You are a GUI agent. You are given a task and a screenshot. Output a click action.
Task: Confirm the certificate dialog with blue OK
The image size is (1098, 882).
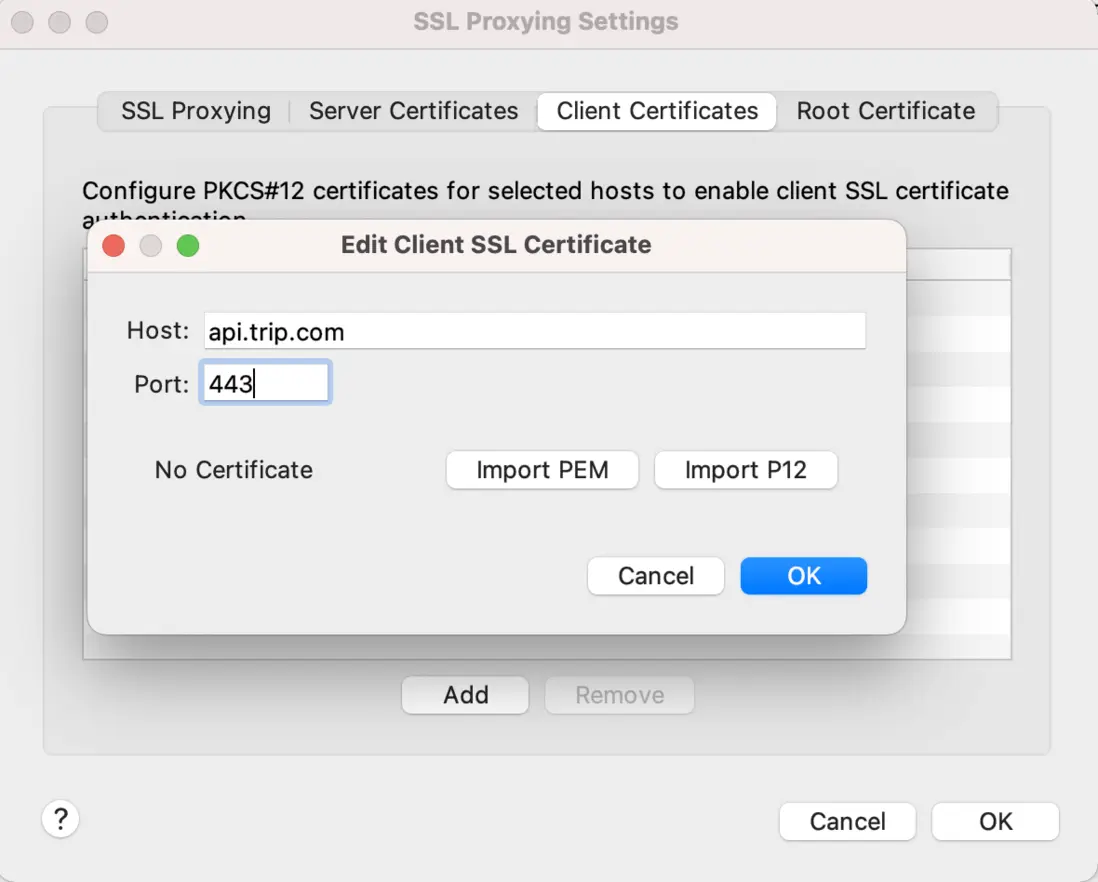point(803,576)
